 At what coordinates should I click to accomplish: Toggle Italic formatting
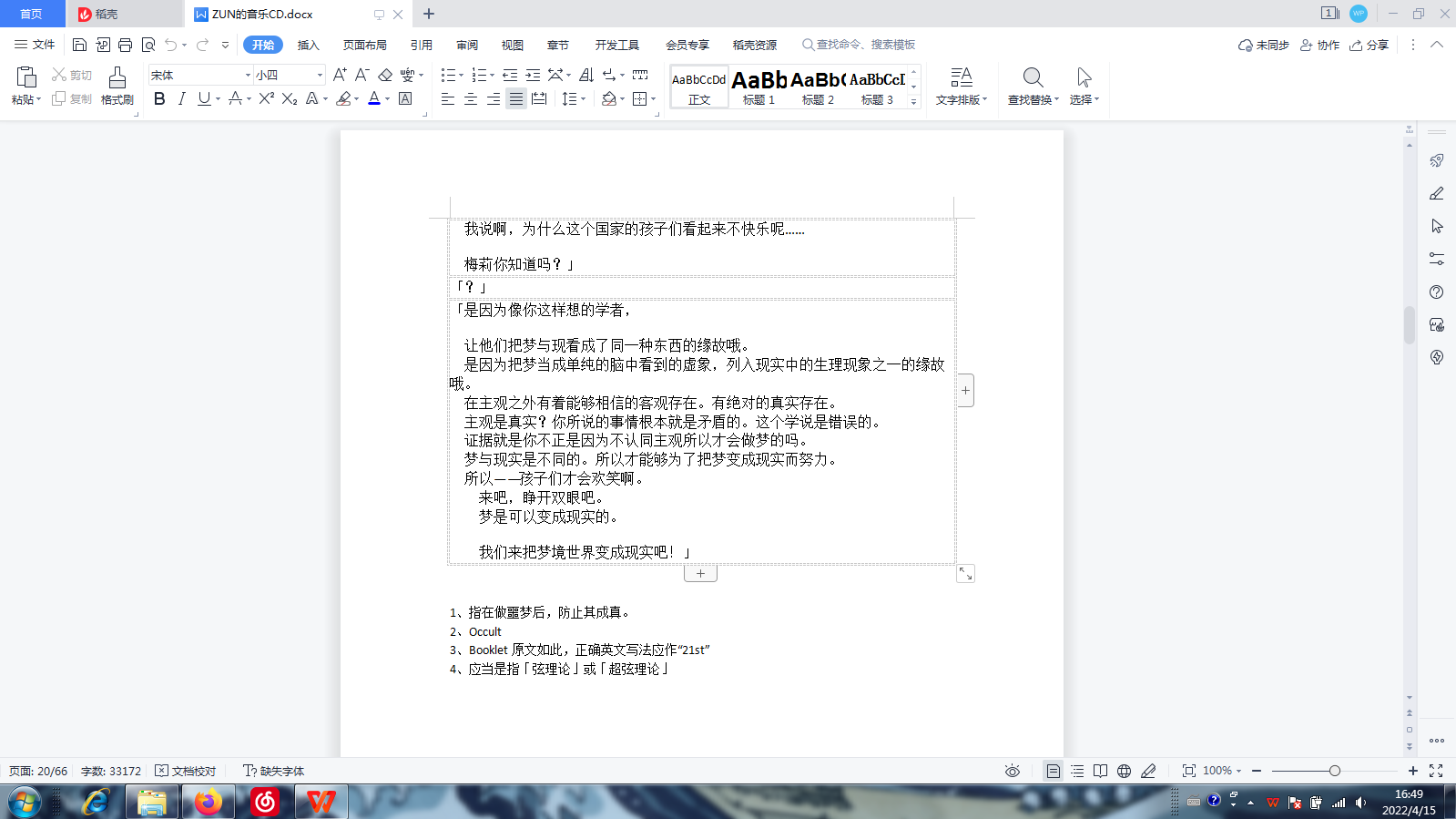[x=181, y=98]
